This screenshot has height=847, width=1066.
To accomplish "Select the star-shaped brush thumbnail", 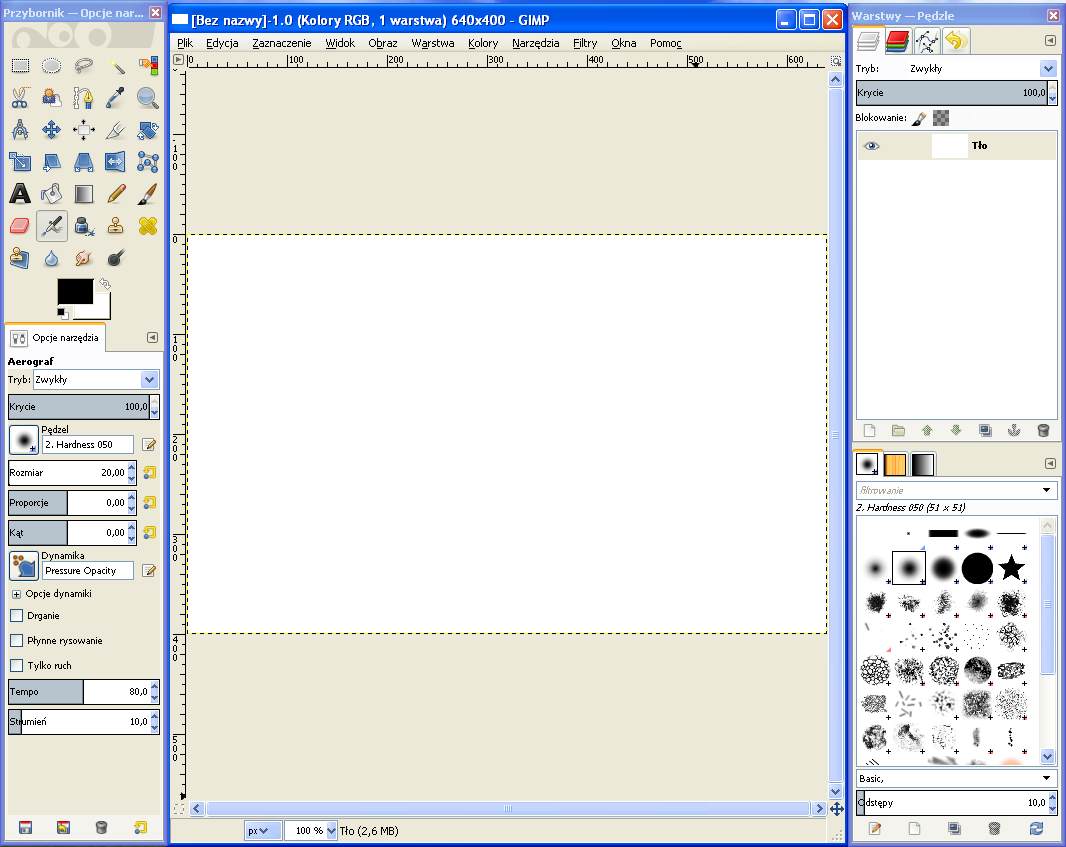I will click(x=1012, y=568).
